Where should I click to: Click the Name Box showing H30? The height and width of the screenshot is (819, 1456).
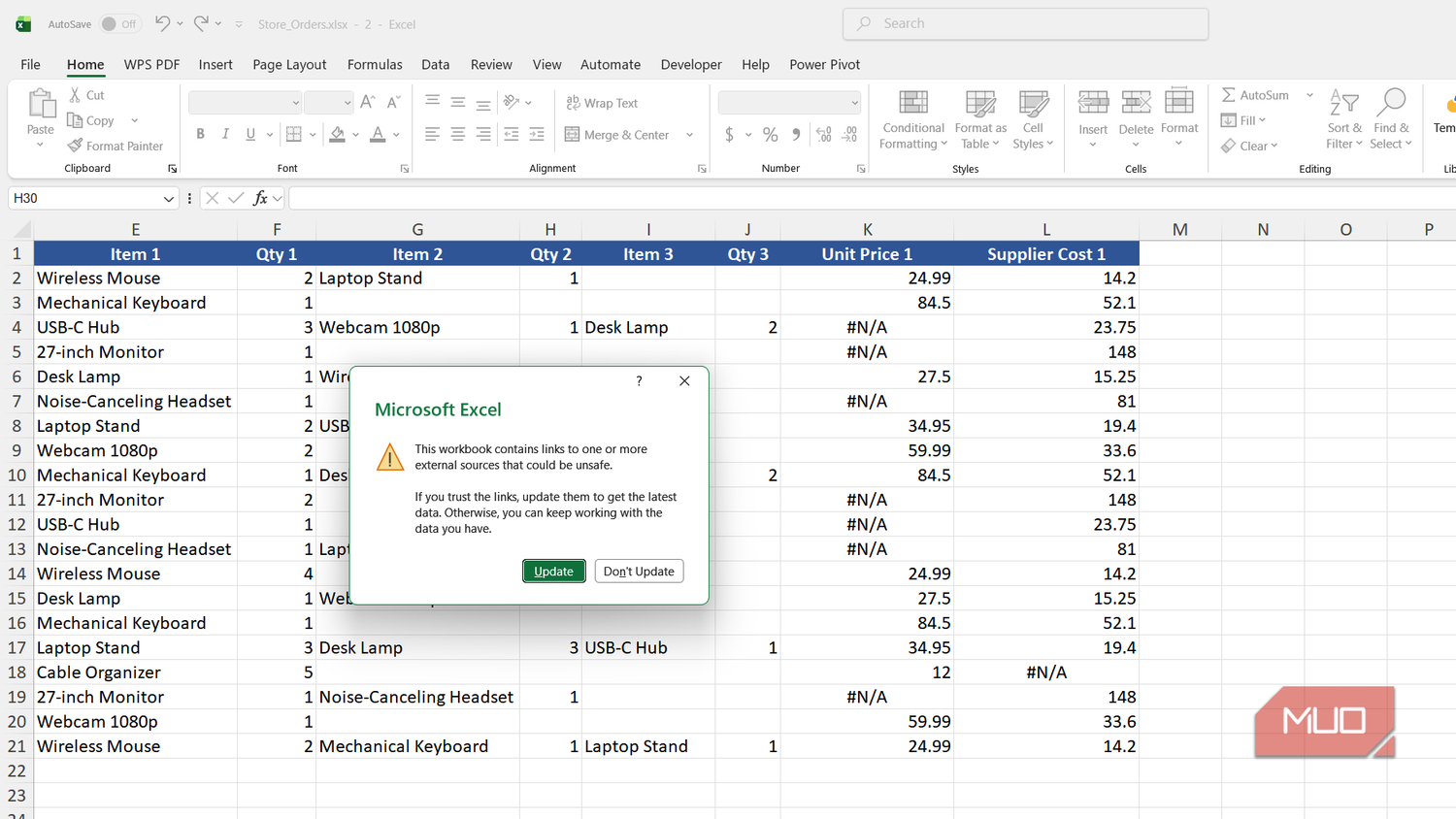(93, 198)
